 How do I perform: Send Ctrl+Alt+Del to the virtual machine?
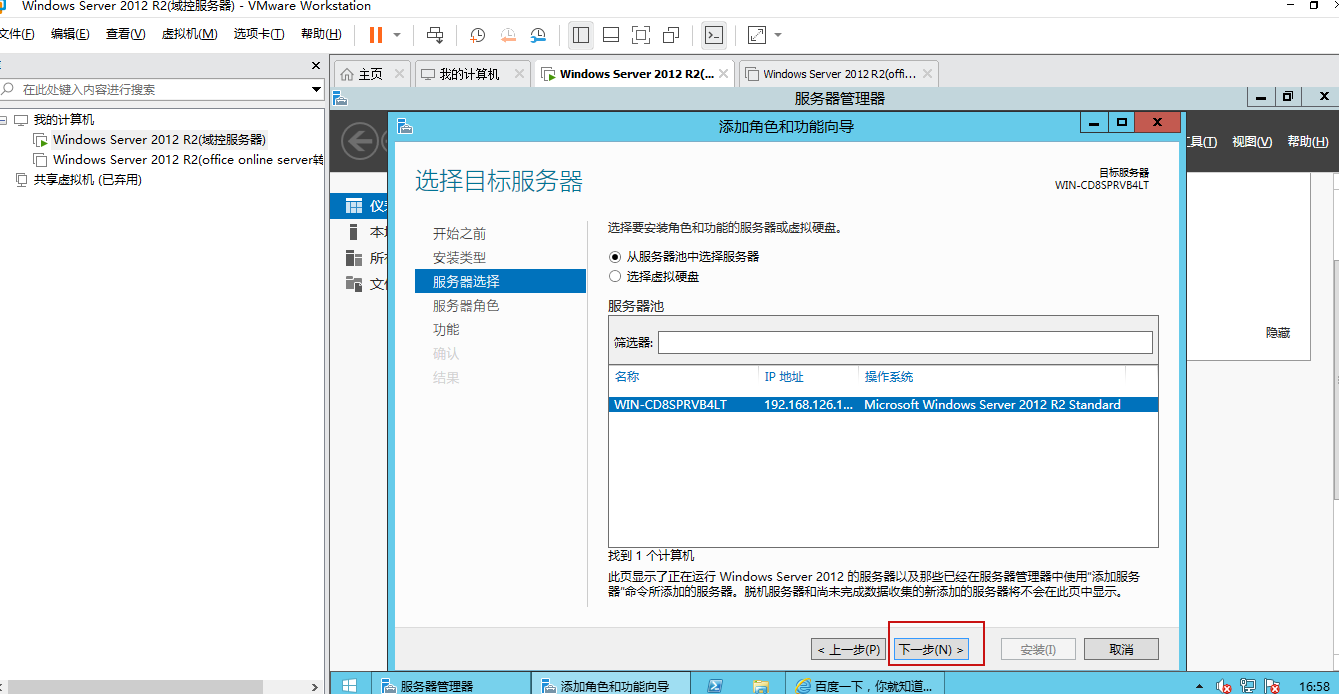tap(435, 35)
